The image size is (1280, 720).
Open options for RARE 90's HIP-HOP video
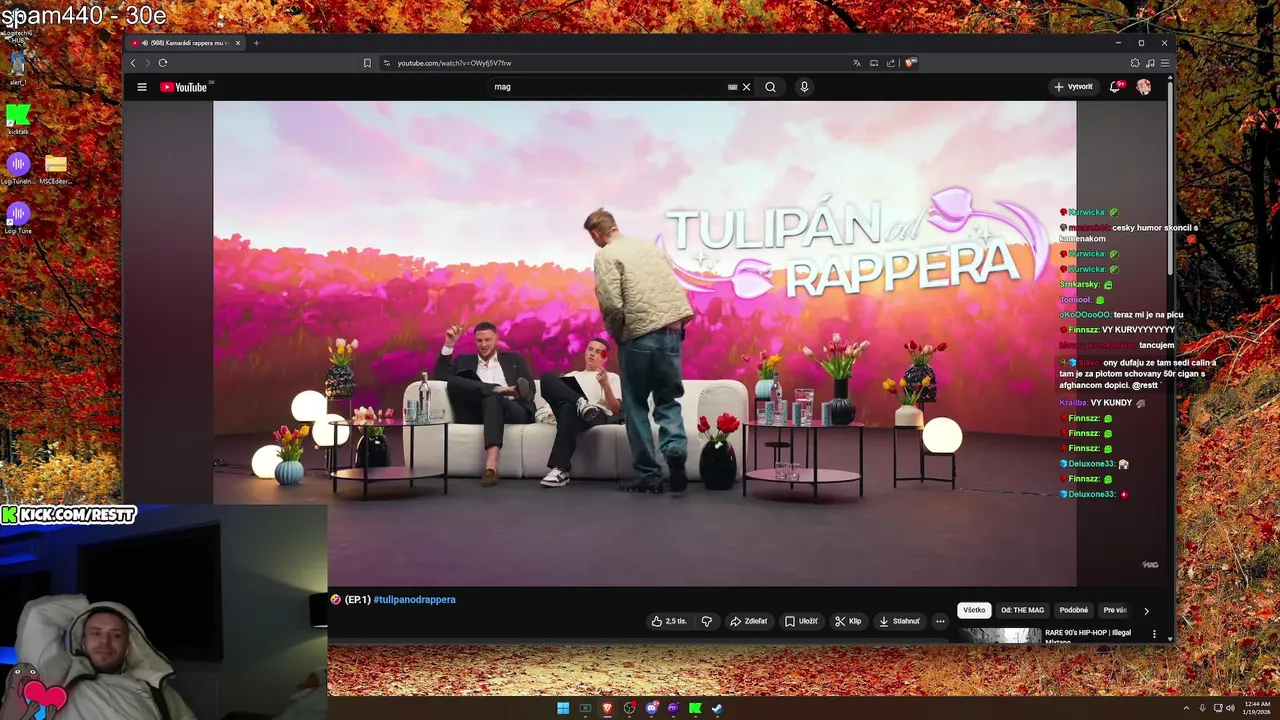1154,634
